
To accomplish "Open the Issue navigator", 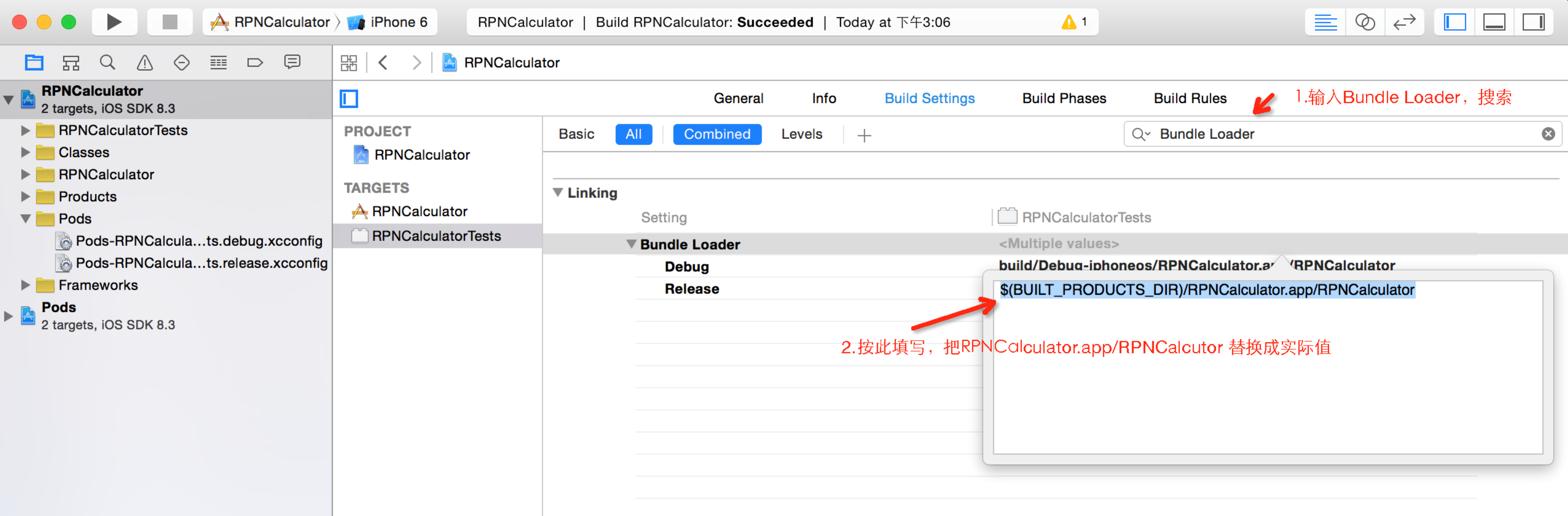I will coord(144,62).
